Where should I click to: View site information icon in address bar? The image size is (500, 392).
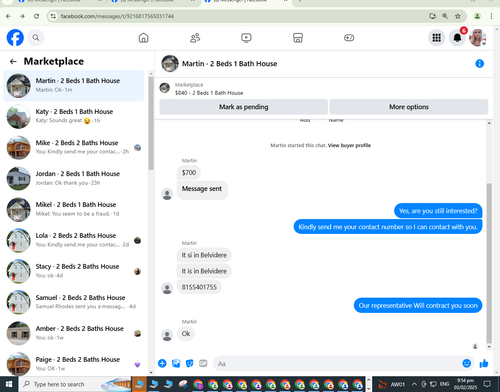(x=53, y=16)
